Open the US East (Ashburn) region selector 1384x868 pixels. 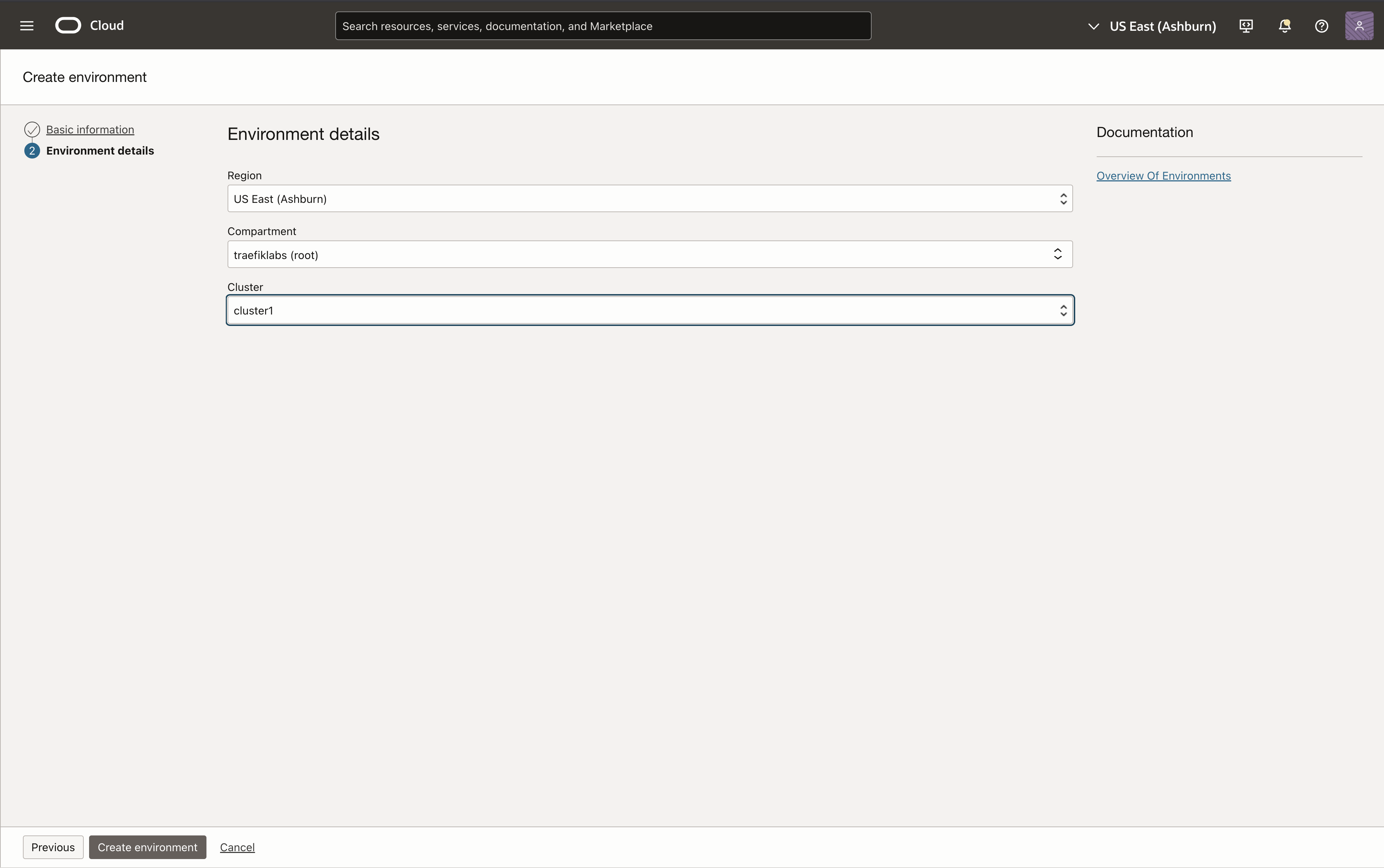point(1163,26)
